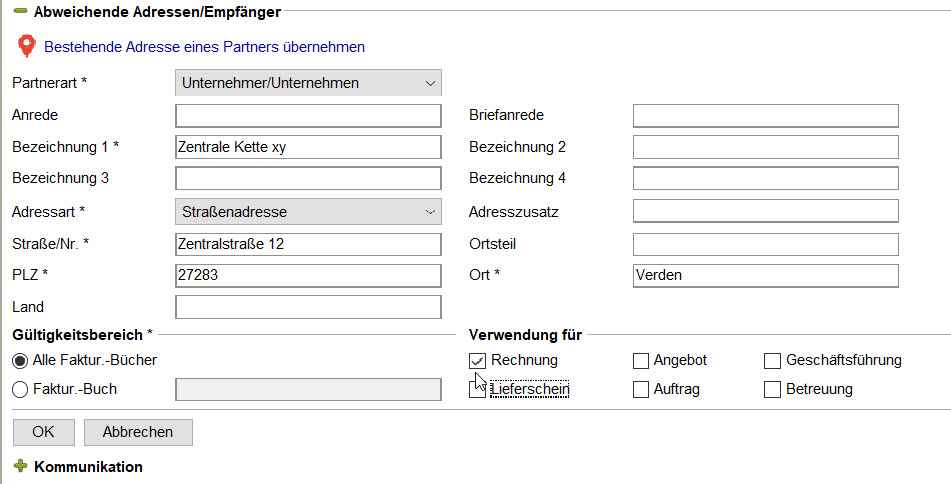Confirm with the OK button
Viewport: 951px width, 484px height.
(44, 432)
